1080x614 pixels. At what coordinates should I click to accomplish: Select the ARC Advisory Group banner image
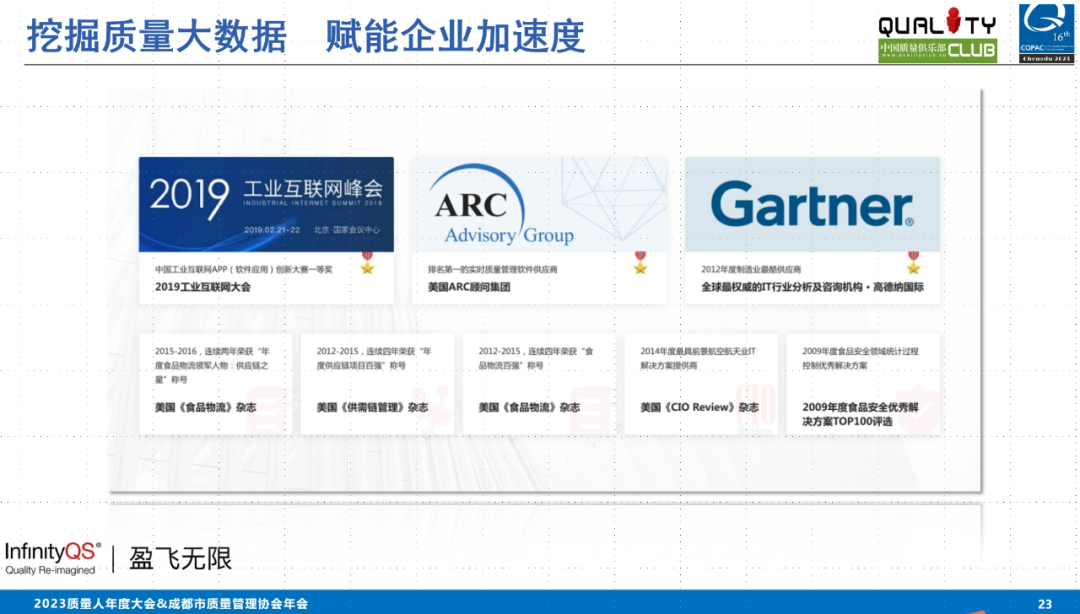coord(539,204)
